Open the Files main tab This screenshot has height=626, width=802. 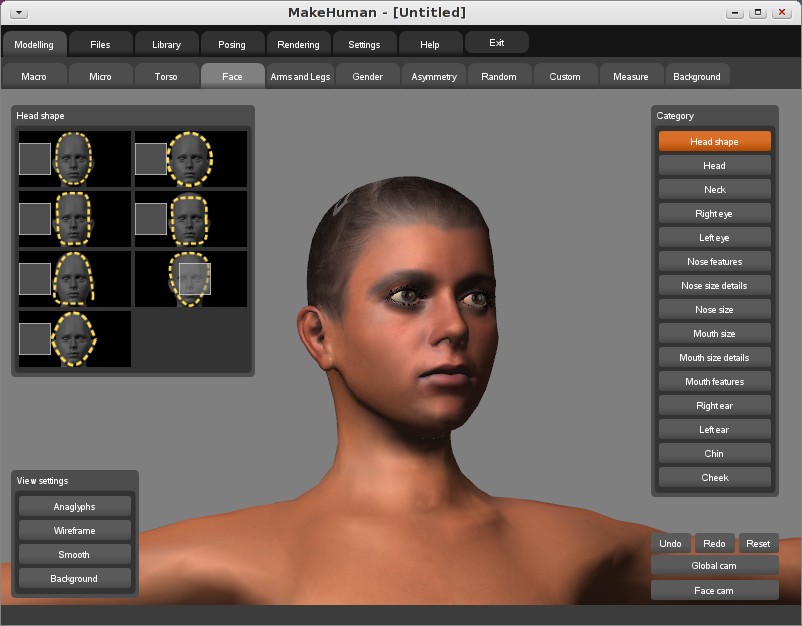click(x=100, y=44)
